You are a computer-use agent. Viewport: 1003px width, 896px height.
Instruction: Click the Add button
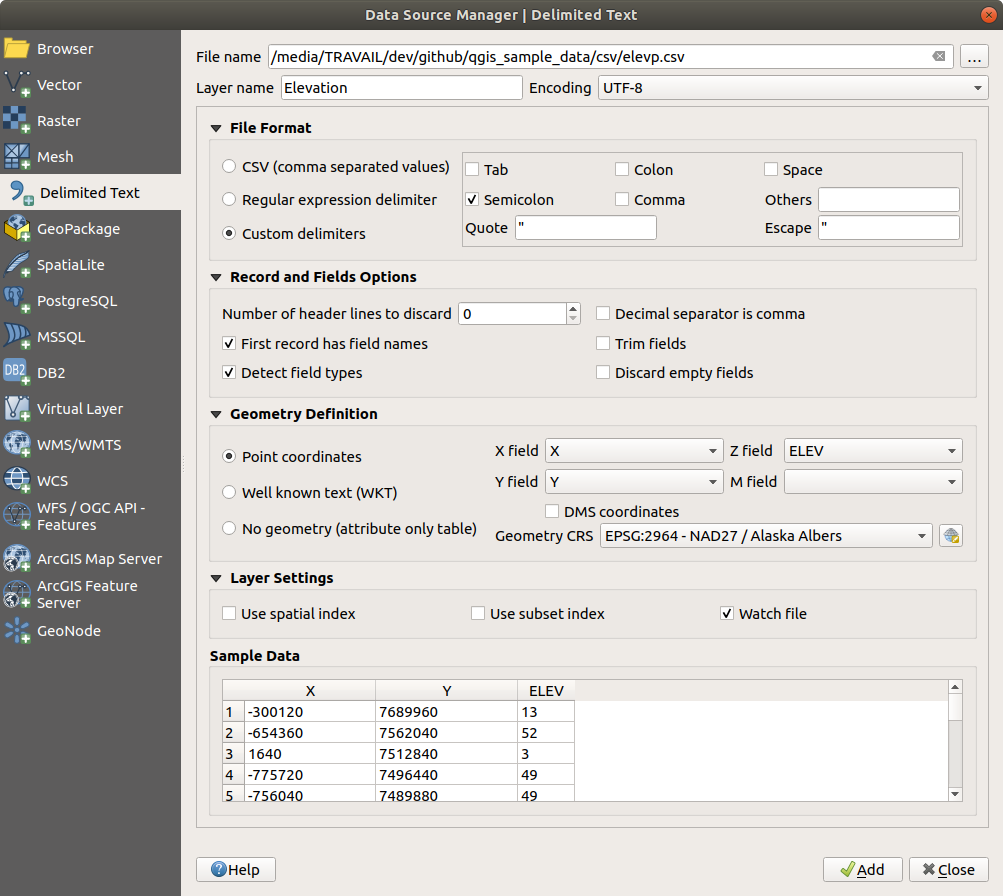coord(862,869)
